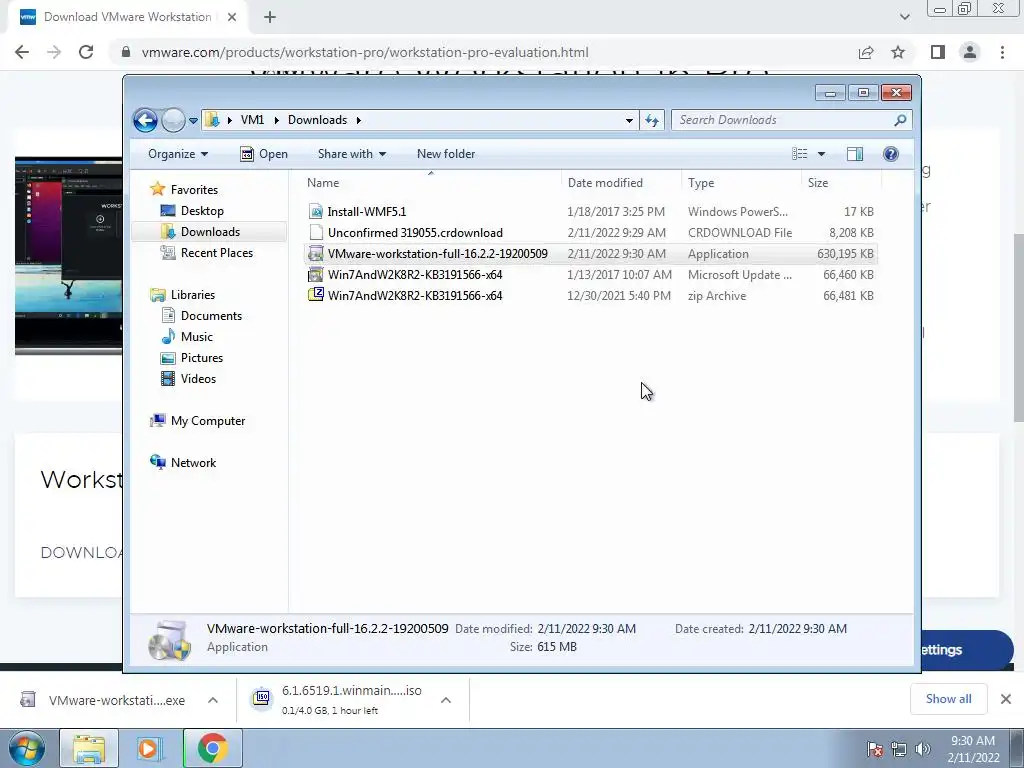Open the Chrome profile avatar
Image resolution: width=1024 pixels, height=768 pixels.
(970, 52)
